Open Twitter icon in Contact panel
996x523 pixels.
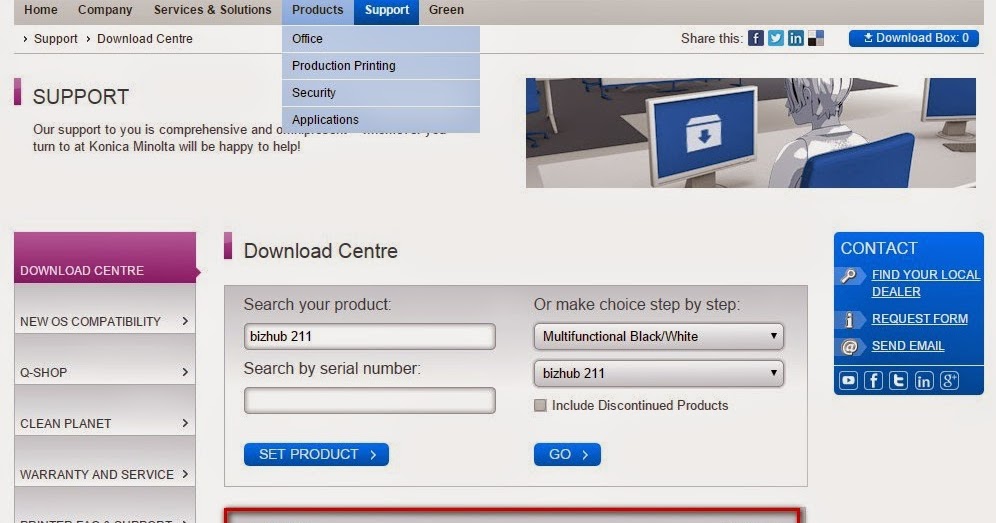898,381
